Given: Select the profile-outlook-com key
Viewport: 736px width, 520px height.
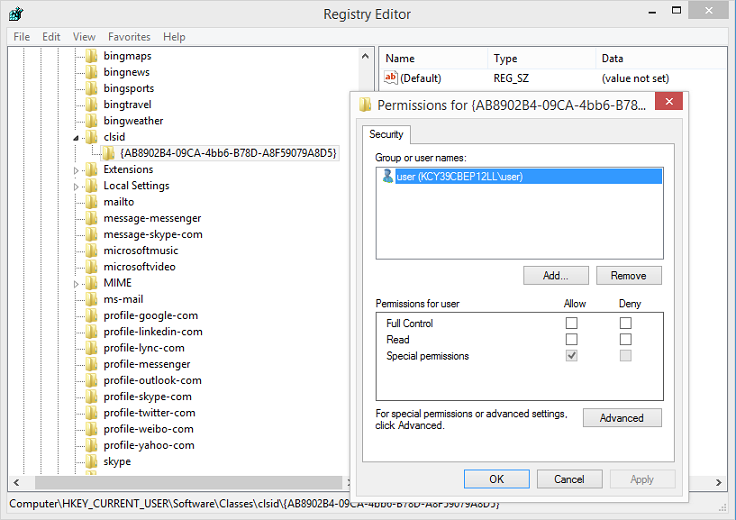Looking at the screenshot, I should pyautogui.click(x=153, y=380).
